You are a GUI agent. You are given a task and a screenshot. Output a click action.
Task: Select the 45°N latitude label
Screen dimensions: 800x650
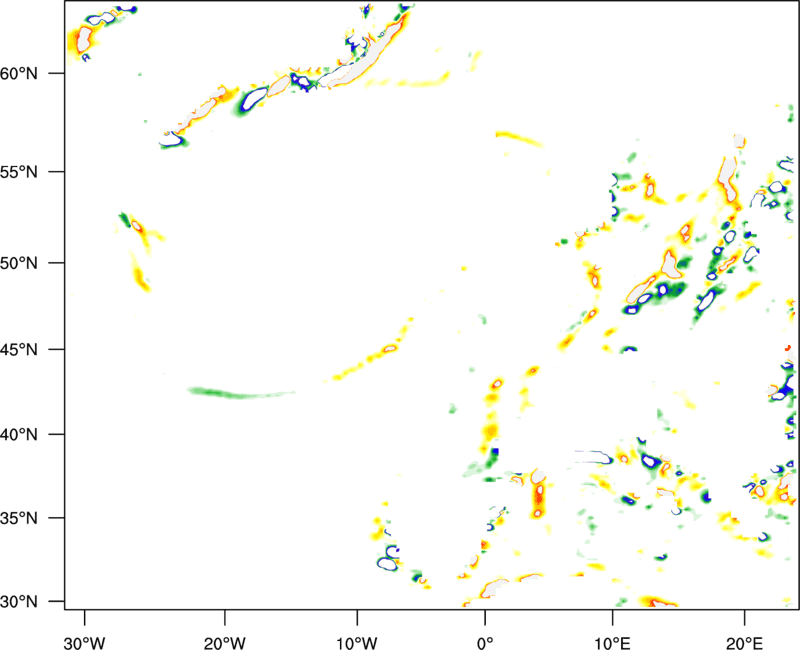coord(19,349)
